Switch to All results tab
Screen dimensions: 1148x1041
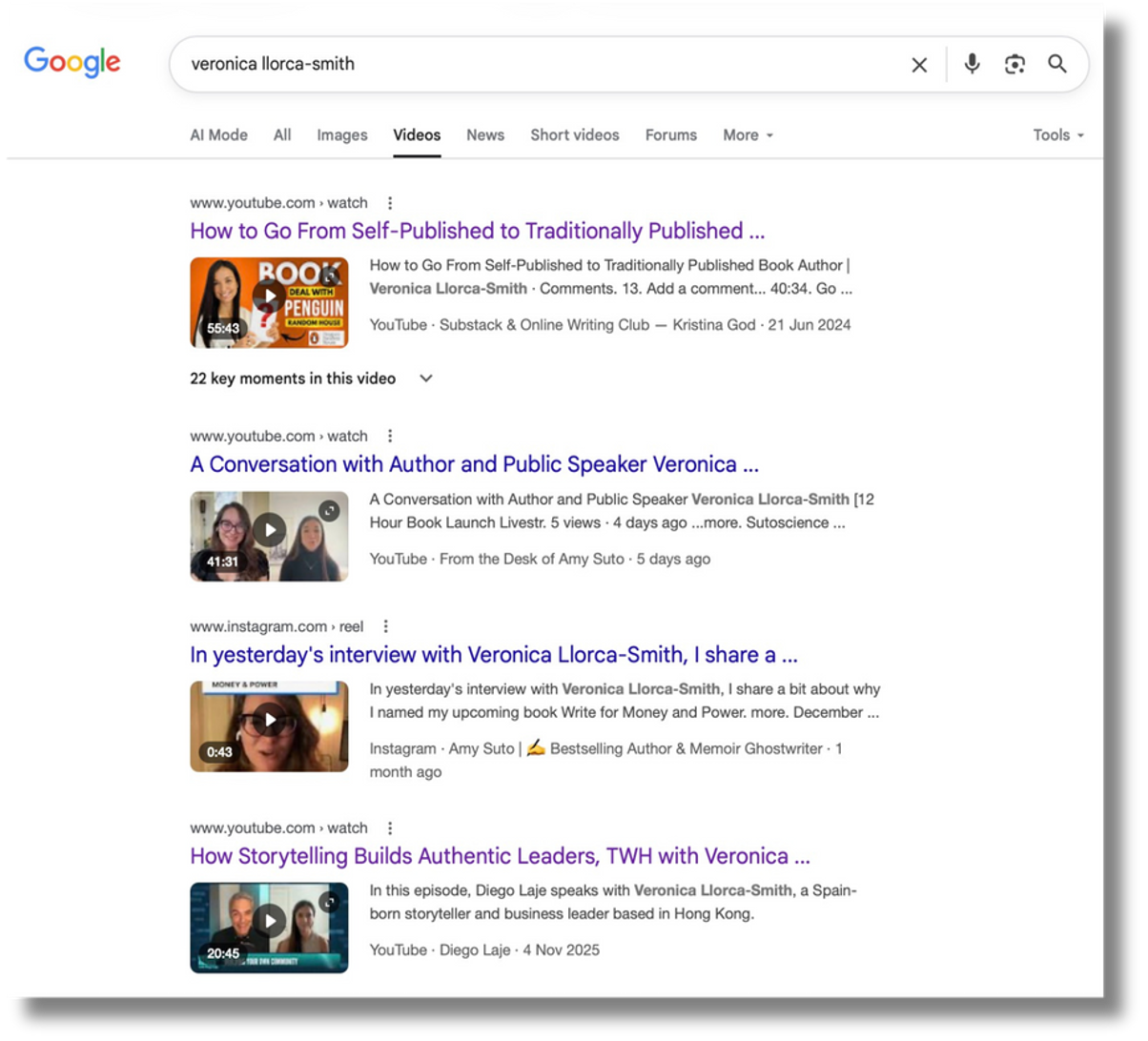point(282,135)
